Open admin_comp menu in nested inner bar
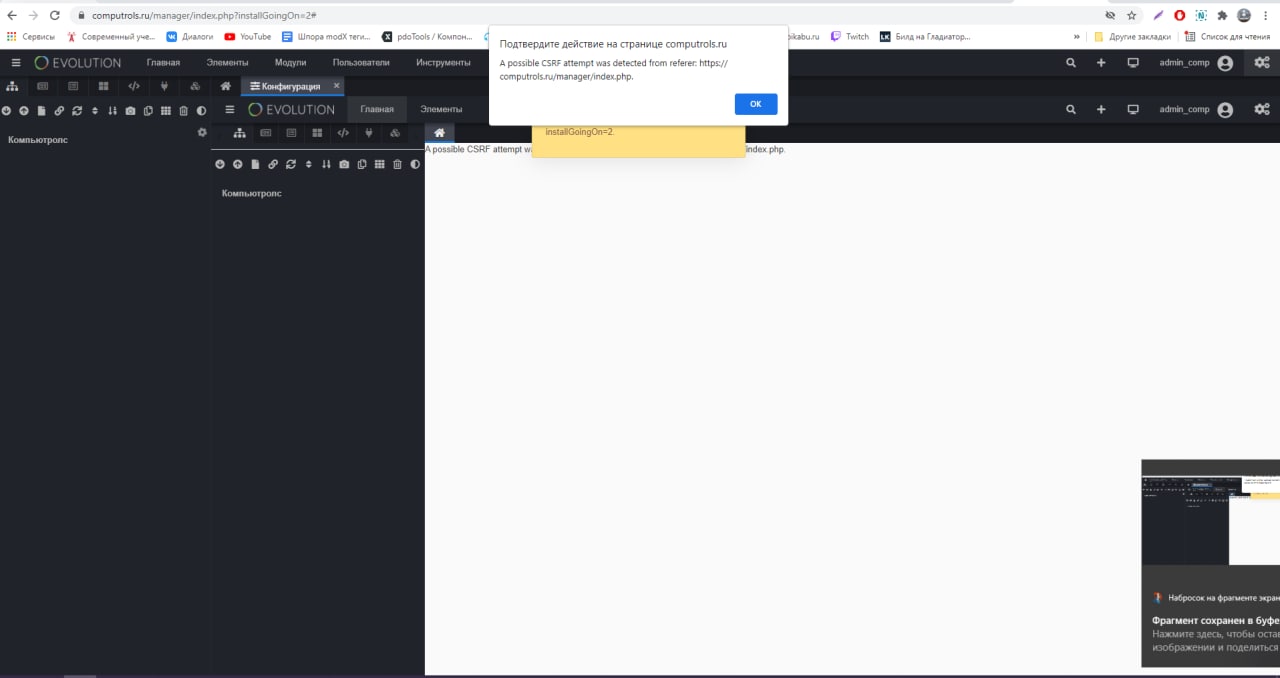 click(x=1195, y=109)
